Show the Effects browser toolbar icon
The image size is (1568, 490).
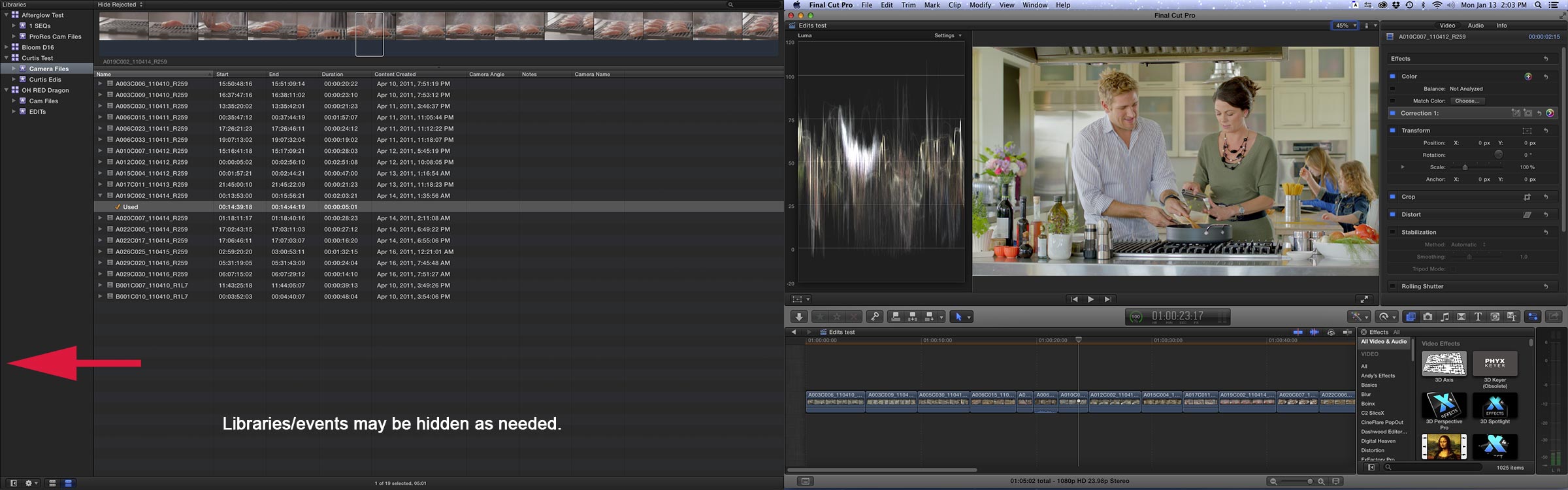[x=1411, y=317]
